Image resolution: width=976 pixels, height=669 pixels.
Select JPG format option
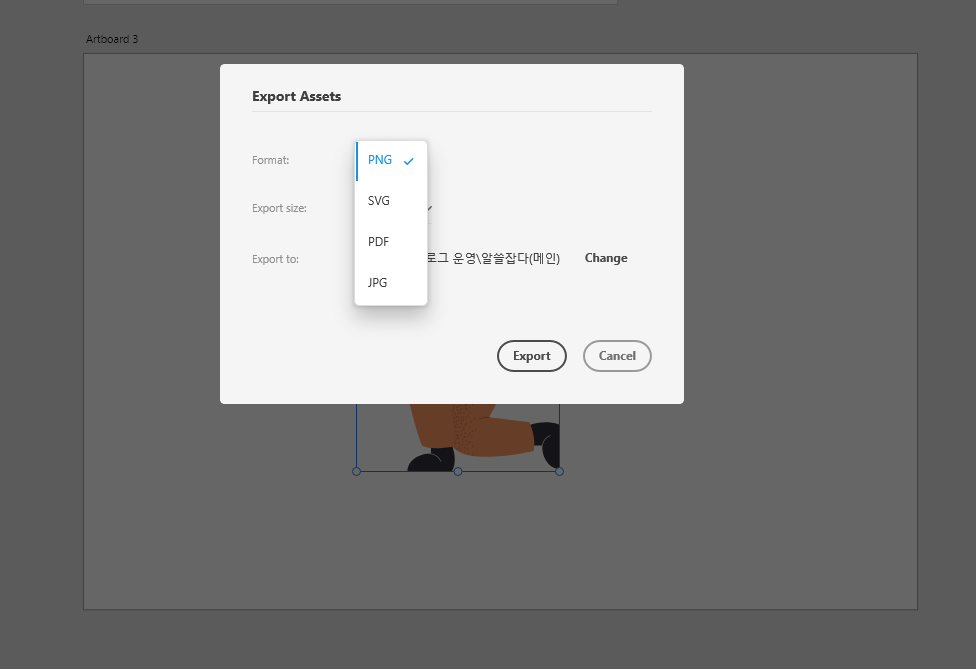click(391, 283)
